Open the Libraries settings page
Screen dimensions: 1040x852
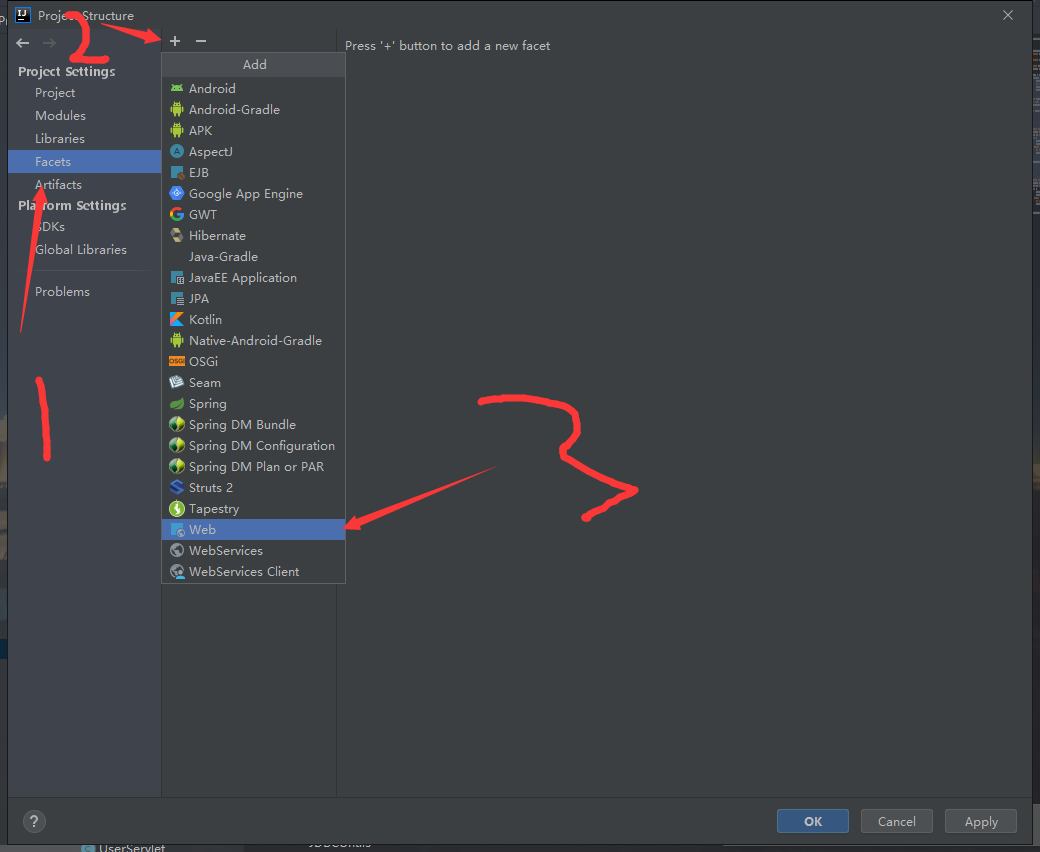point(84,139)
